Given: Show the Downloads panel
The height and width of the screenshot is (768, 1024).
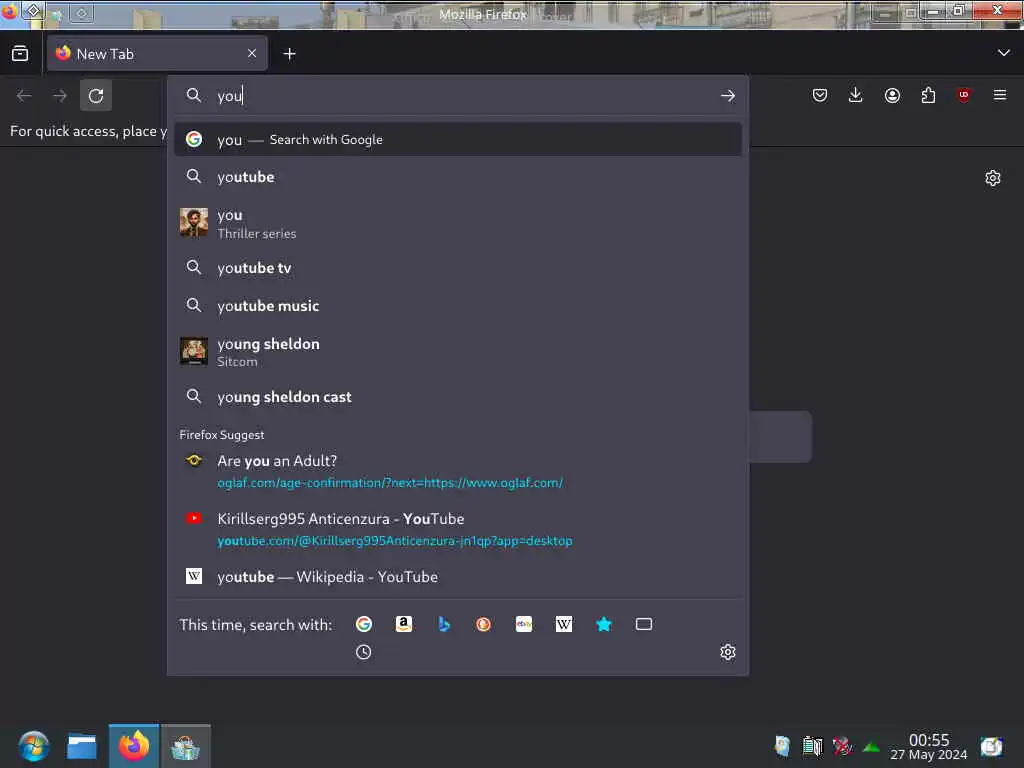Looking at the screenshot, I should (x=856, y=96).
